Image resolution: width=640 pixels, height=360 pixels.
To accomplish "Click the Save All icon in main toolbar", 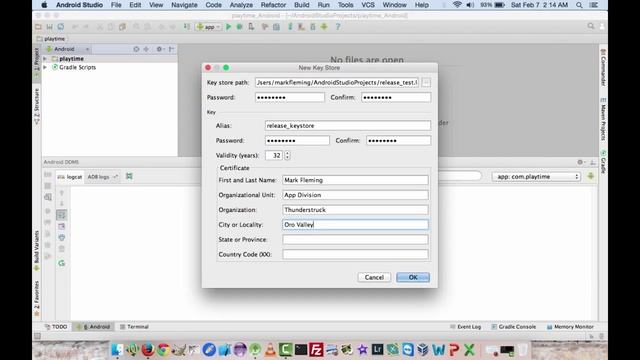I will (49, 27).
